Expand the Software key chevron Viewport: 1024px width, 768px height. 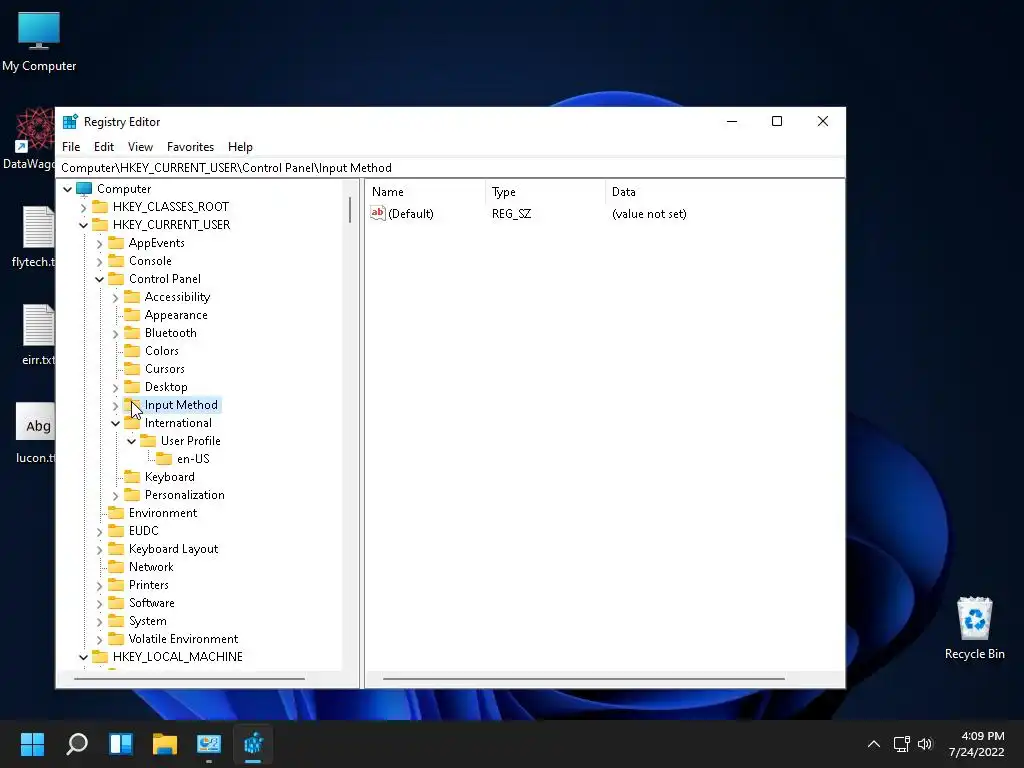click(99, 604)
